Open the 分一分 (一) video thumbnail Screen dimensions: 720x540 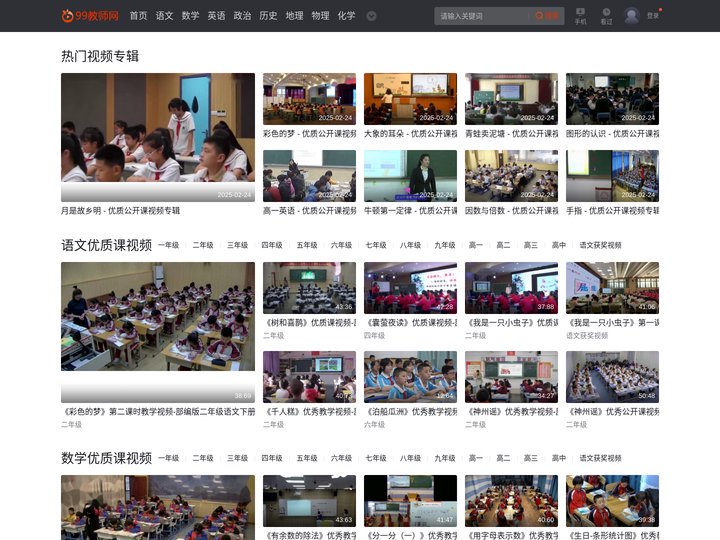pos(411,501)
